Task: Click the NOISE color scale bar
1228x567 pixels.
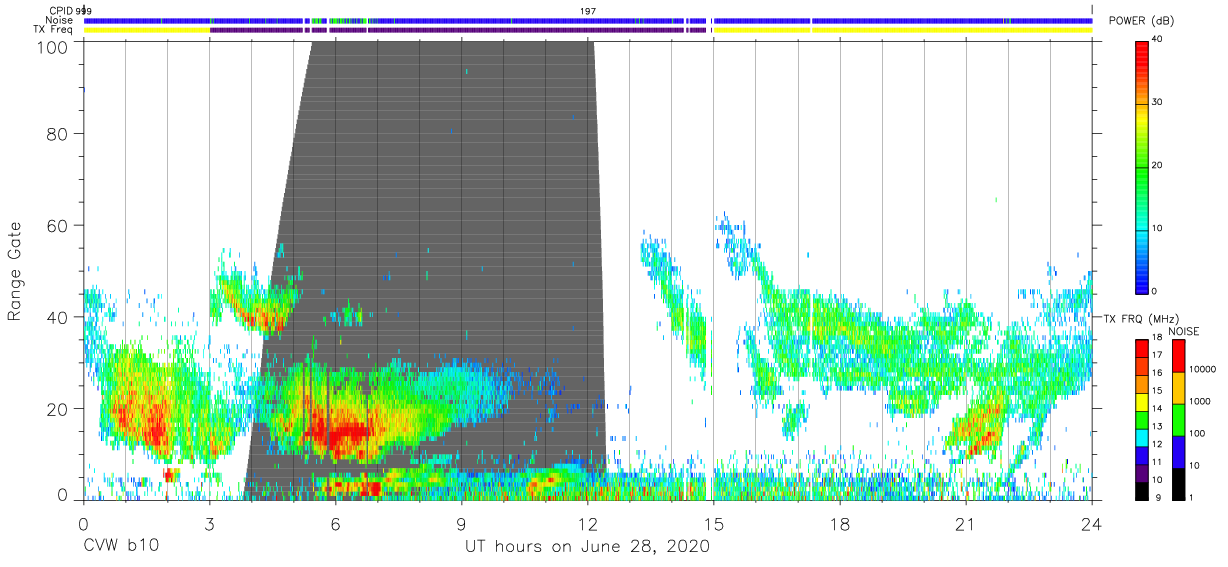Action: [x=1178, y=419]
